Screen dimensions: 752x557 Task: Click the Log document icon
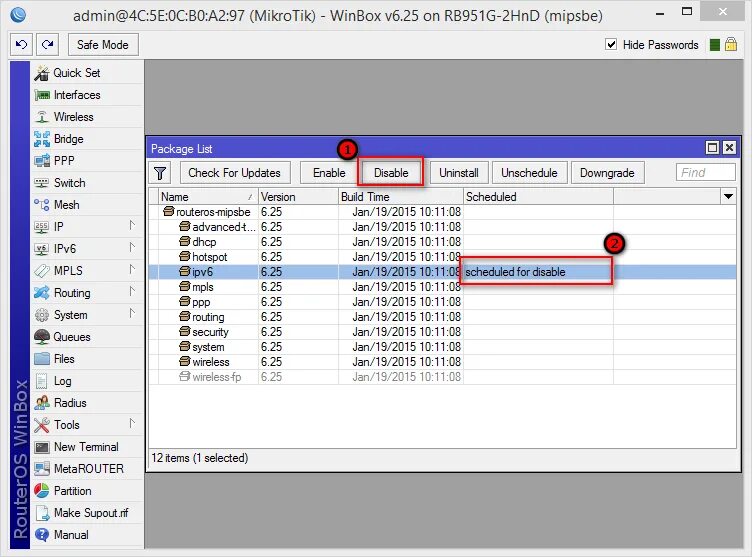(x=42, y=381)
